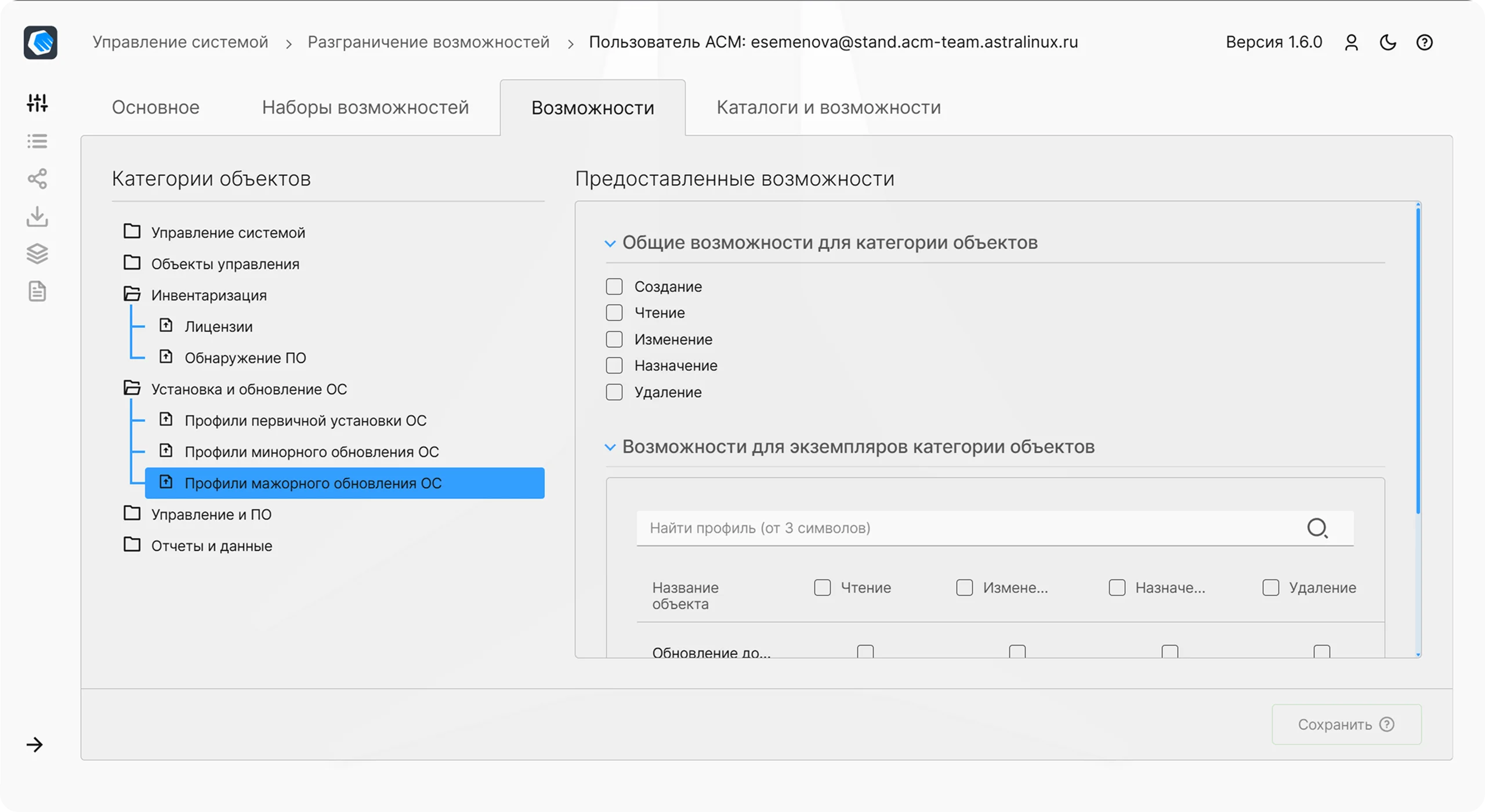Enable the general Изменение checkbox
This screenshot has height=812, width=1485.
(614, 339)
